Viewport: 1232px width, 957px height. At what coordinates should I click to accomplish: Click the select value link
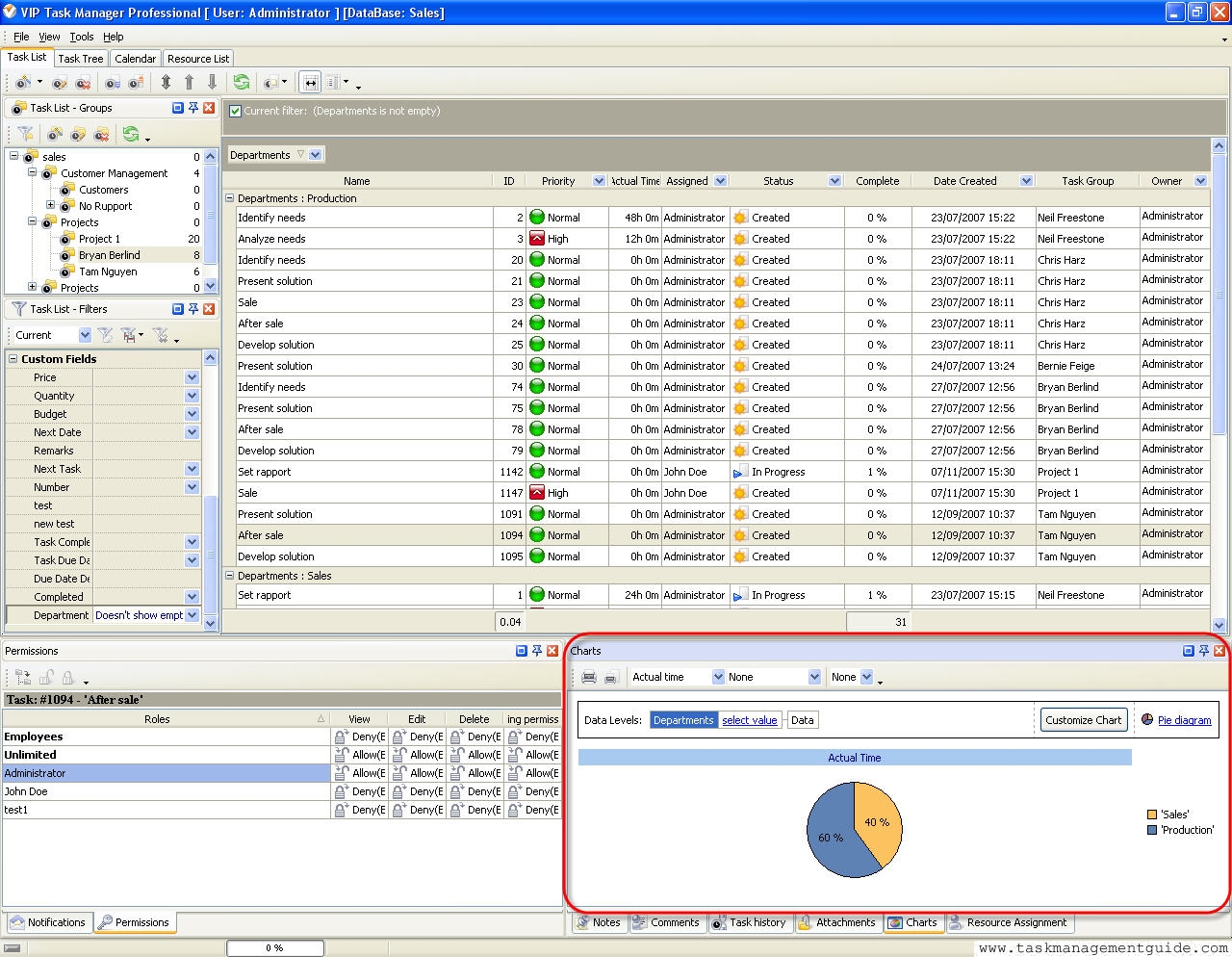(x=750, y=720)
